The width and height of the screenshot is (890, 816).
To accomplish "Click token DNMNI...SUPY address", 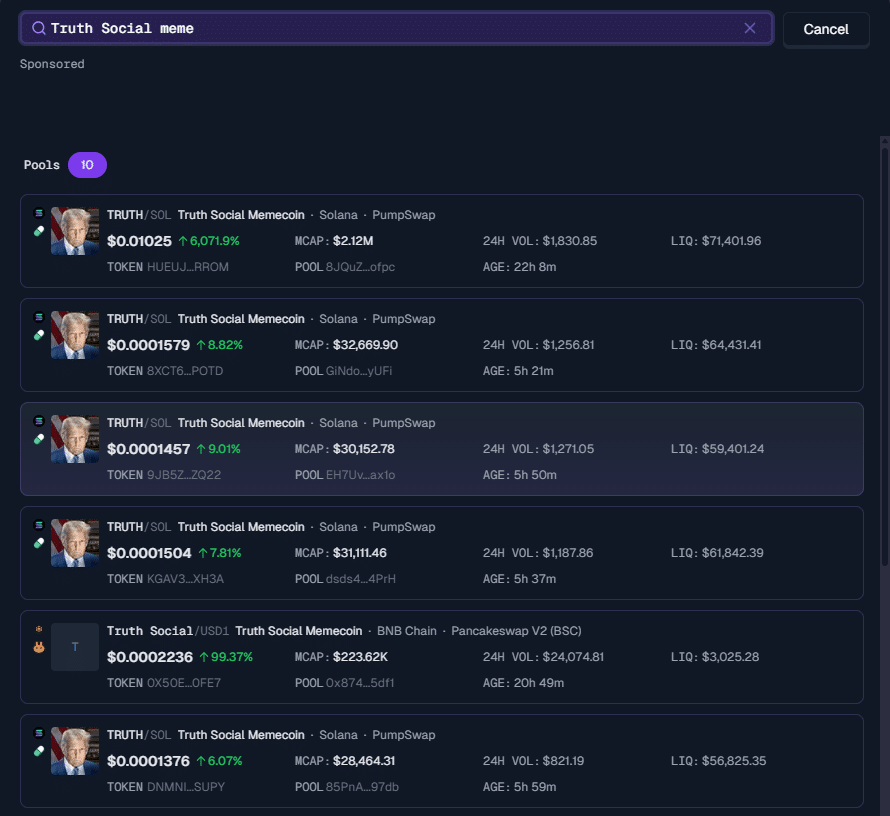I will (186, 786).
